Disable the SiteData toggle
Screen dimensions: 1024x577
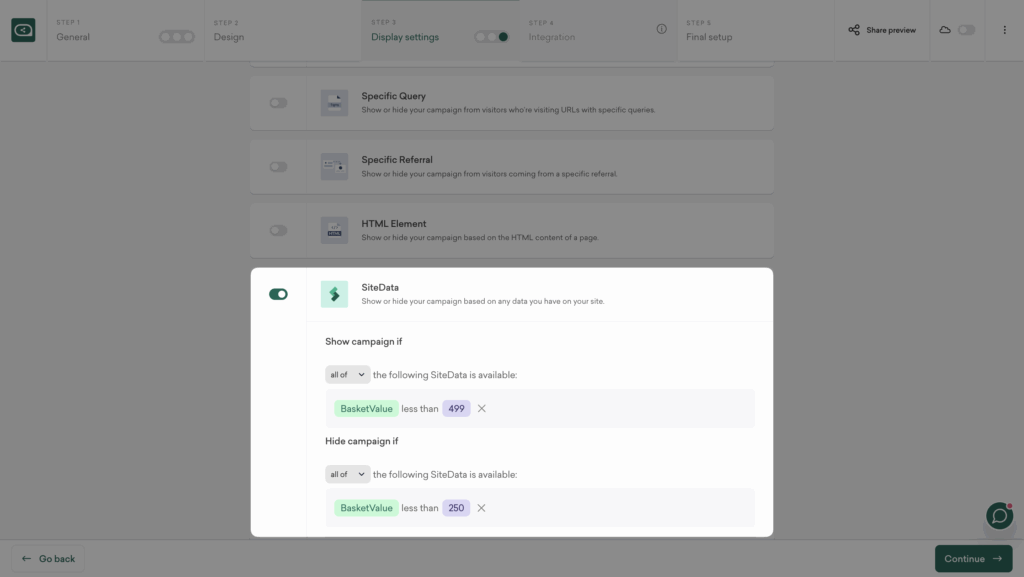coord(277,294)
